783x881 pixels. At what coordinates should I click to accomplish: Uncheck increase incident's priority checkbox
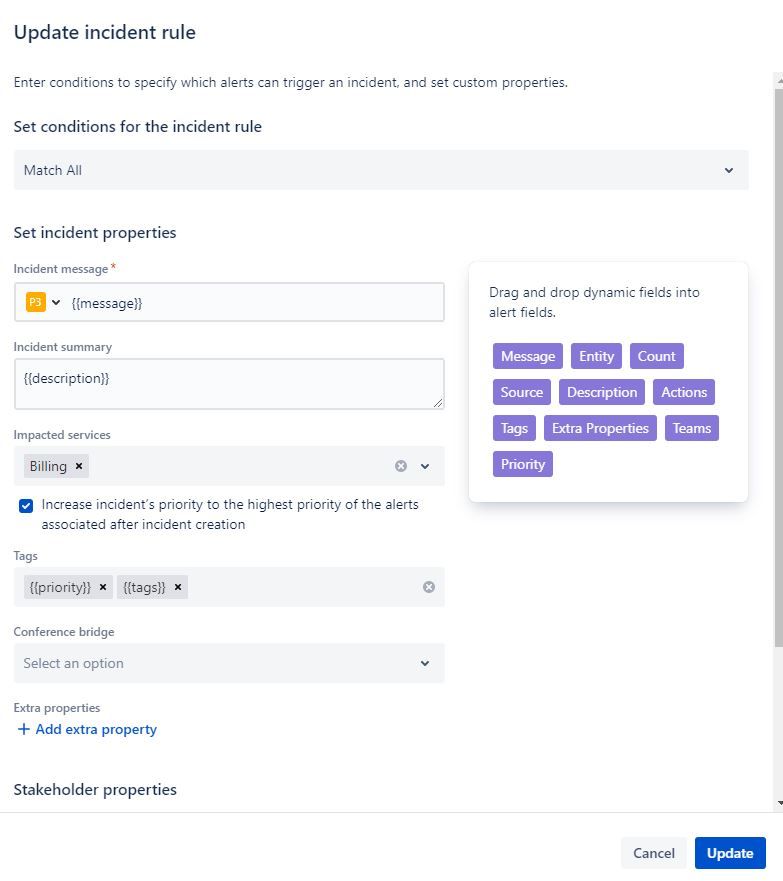click(26, 505)
